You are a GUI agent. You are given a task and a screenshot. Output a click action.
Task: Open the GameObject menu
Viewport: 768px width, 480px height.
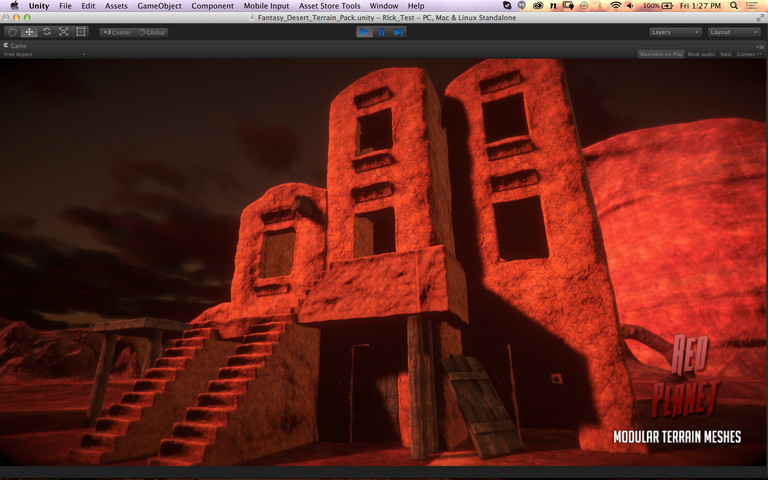pyautogui.click(x=159, y=6)
